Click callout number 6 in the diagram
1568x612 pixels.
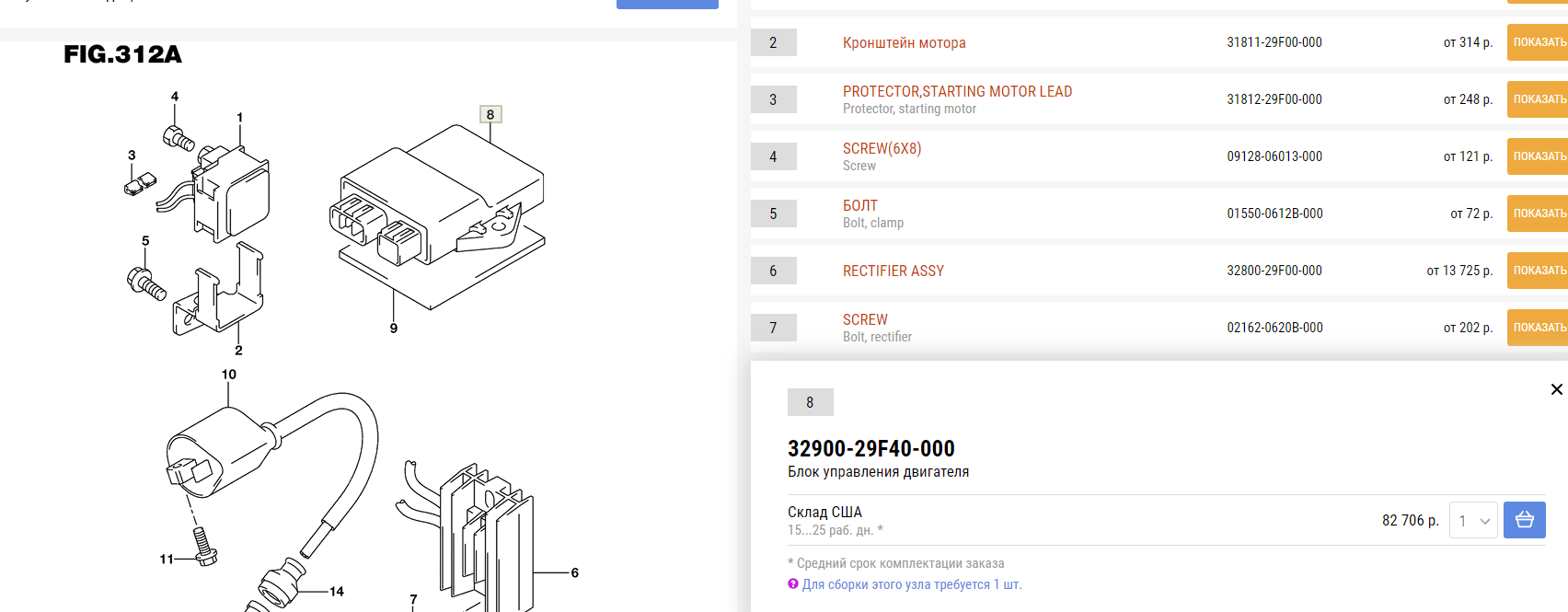click(575, 572)
